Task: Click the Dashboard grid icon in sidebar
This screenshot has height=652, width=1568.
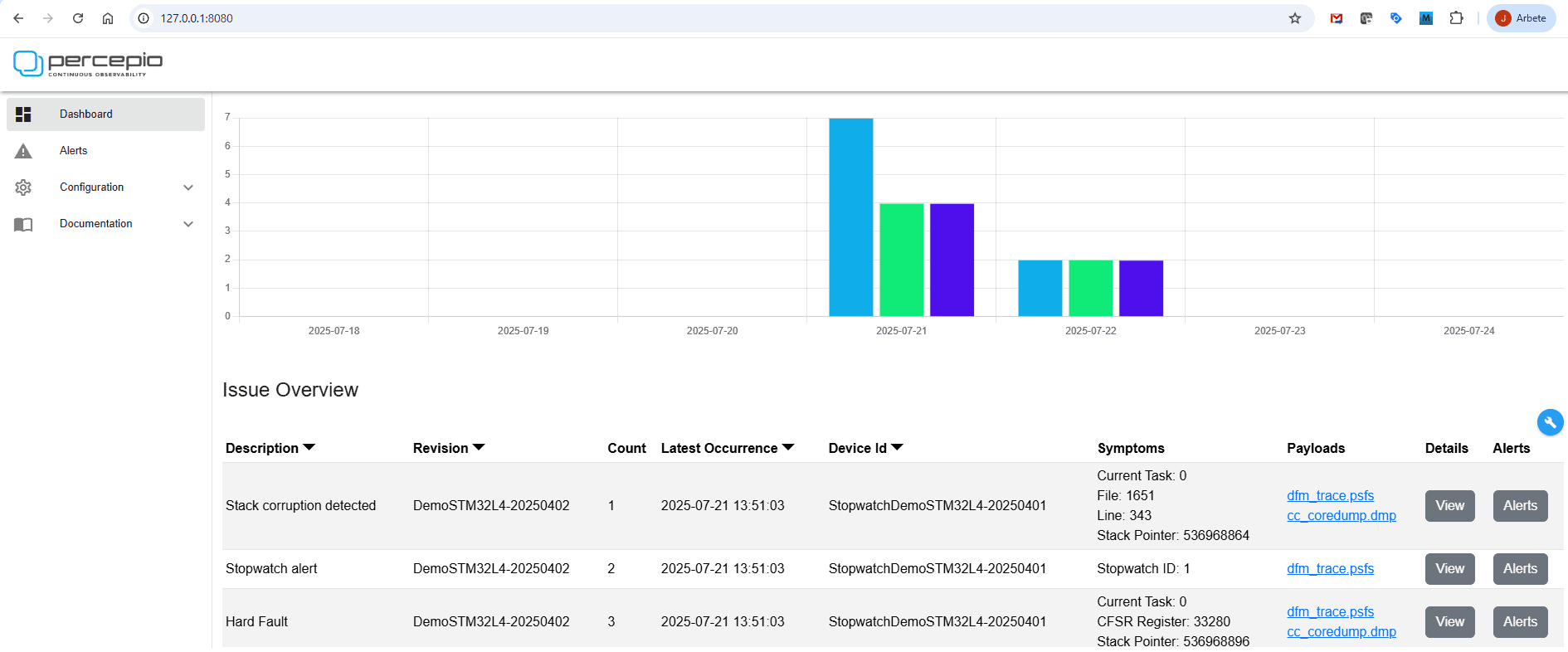Action: [23, 114]
